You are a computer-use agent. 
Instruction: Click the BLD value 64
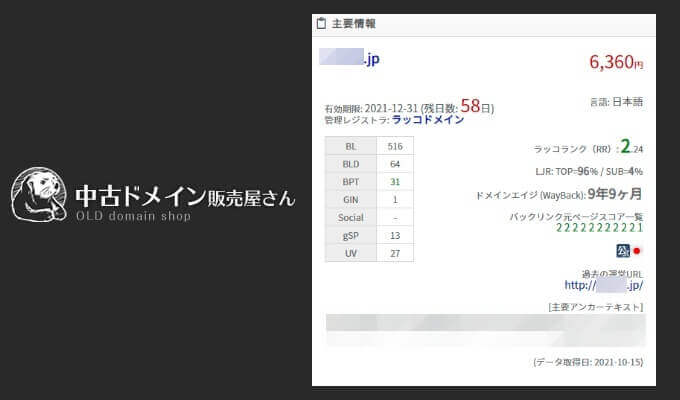(x=395, y=164)
